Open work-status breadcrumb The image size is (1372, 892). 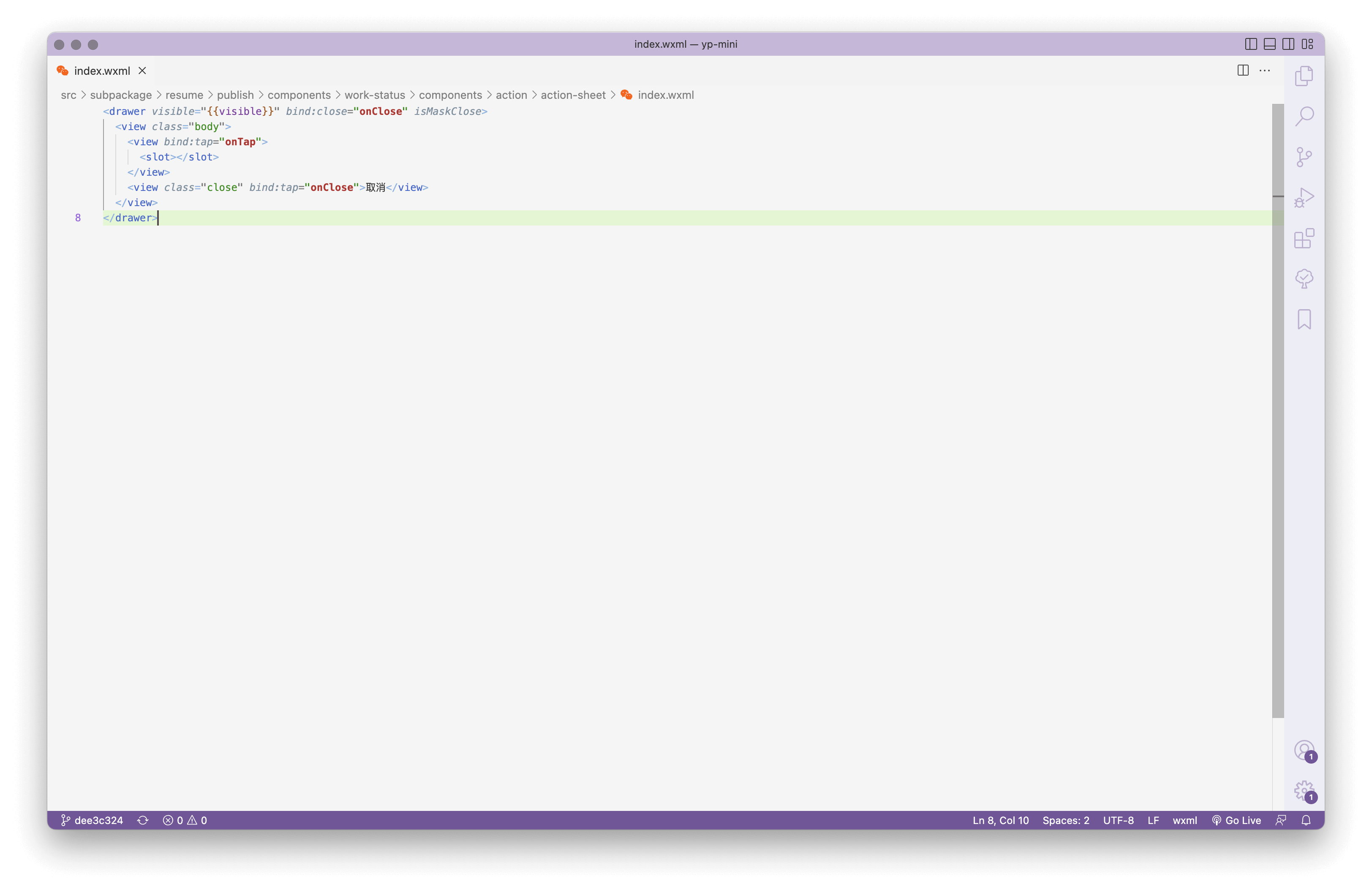pos(375,95)
